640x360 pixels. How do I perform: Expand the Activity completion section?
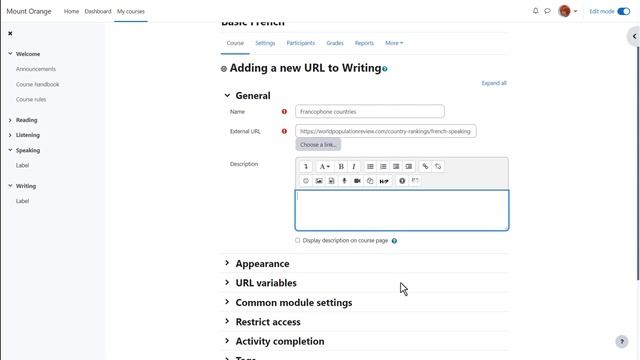point(227,340)
